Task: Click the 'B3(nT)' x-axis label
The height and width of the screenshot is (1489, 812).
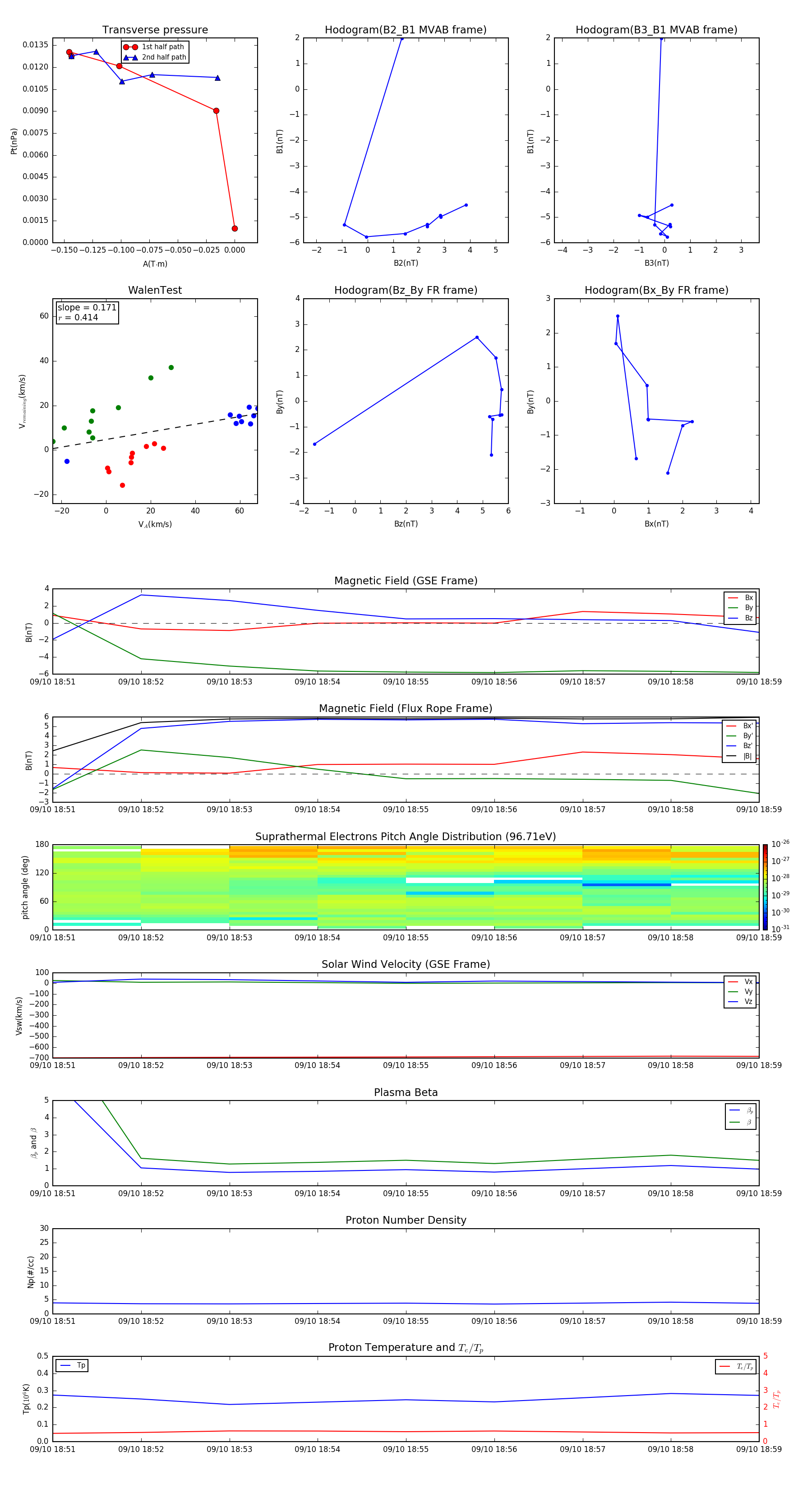Action: pos(656,263)
